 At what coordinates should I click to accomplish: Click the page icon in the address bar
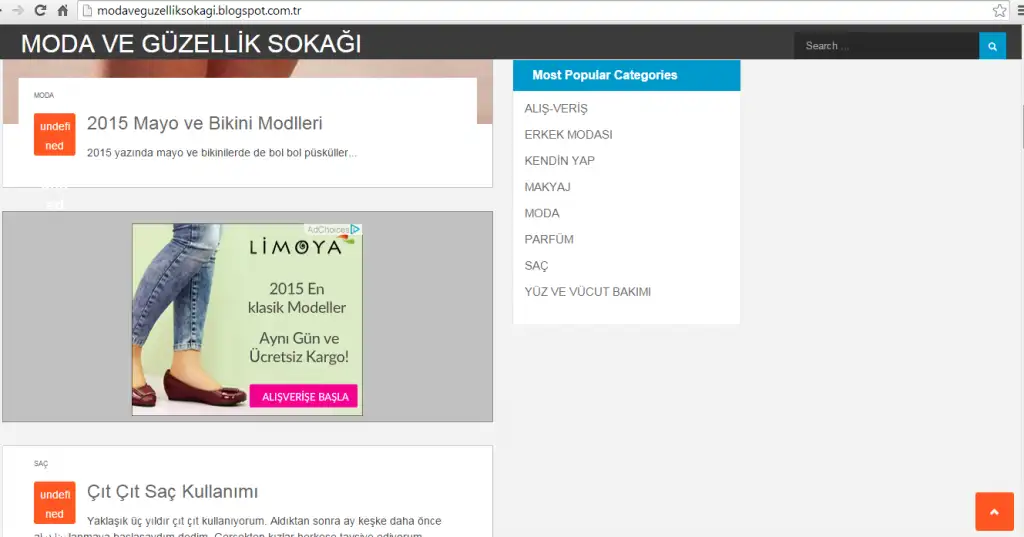(x=87, y=10)
